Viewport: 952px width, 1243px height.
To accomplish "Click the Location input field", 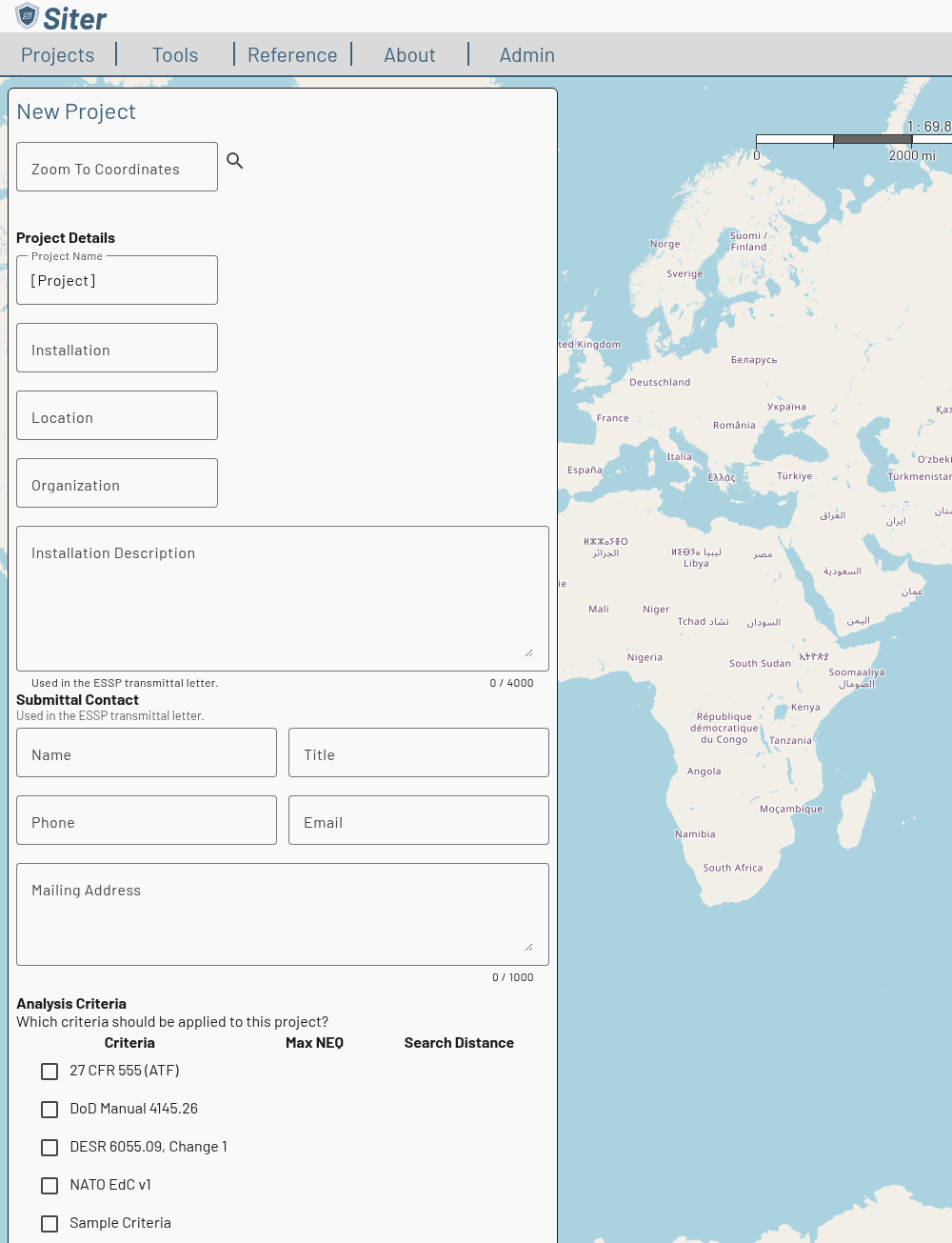I will tap(117, 415).
